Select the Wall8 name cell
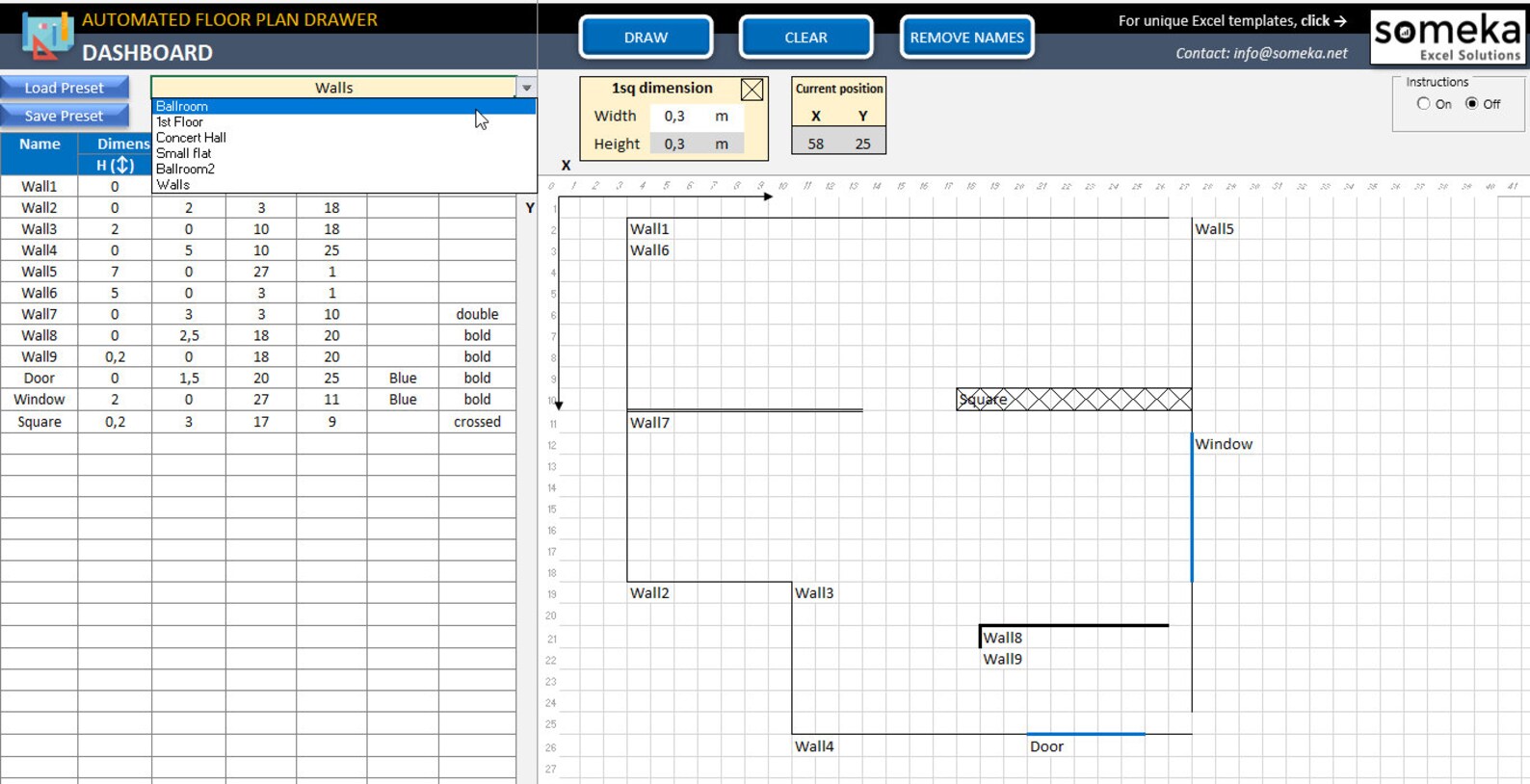 (40, 335)
